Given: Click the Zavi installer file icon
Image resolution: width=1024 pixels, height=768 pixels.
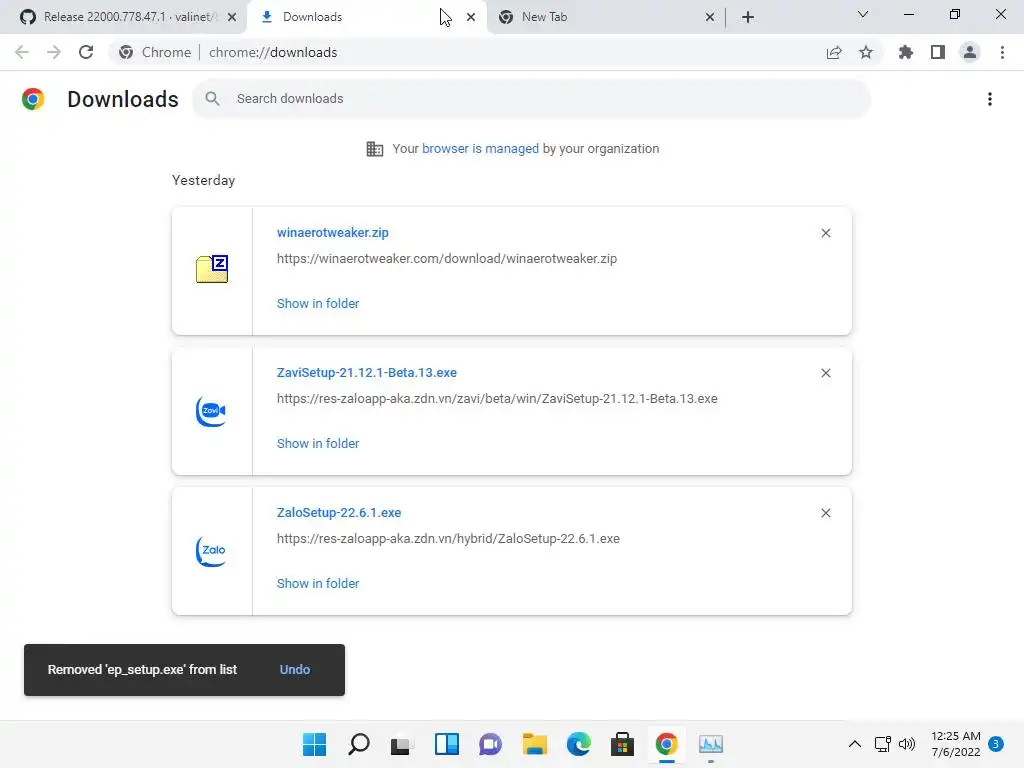Looking at the screenshot, I should (x=212, y=411).
